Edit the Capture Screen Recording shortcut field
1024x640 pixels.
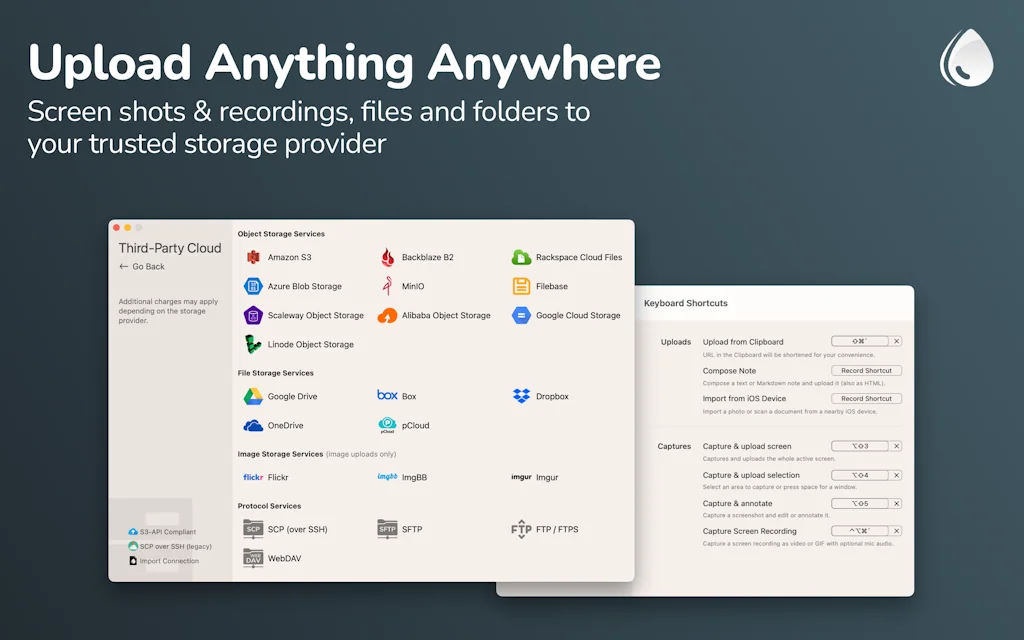pyautogui.click(x=860, y=532)
